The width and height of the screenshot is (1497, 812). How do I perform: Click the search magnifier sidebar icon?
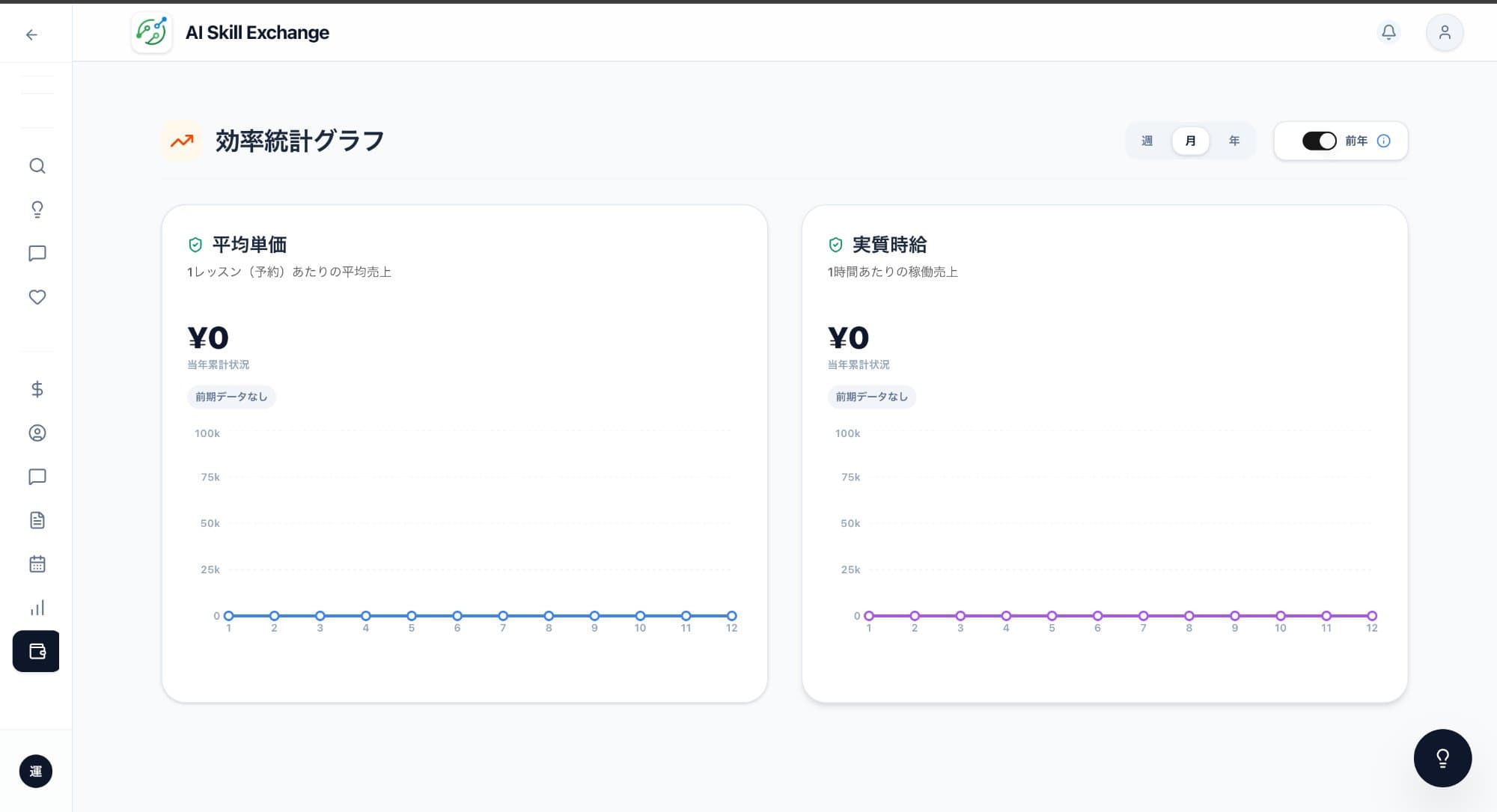[37, 166]
